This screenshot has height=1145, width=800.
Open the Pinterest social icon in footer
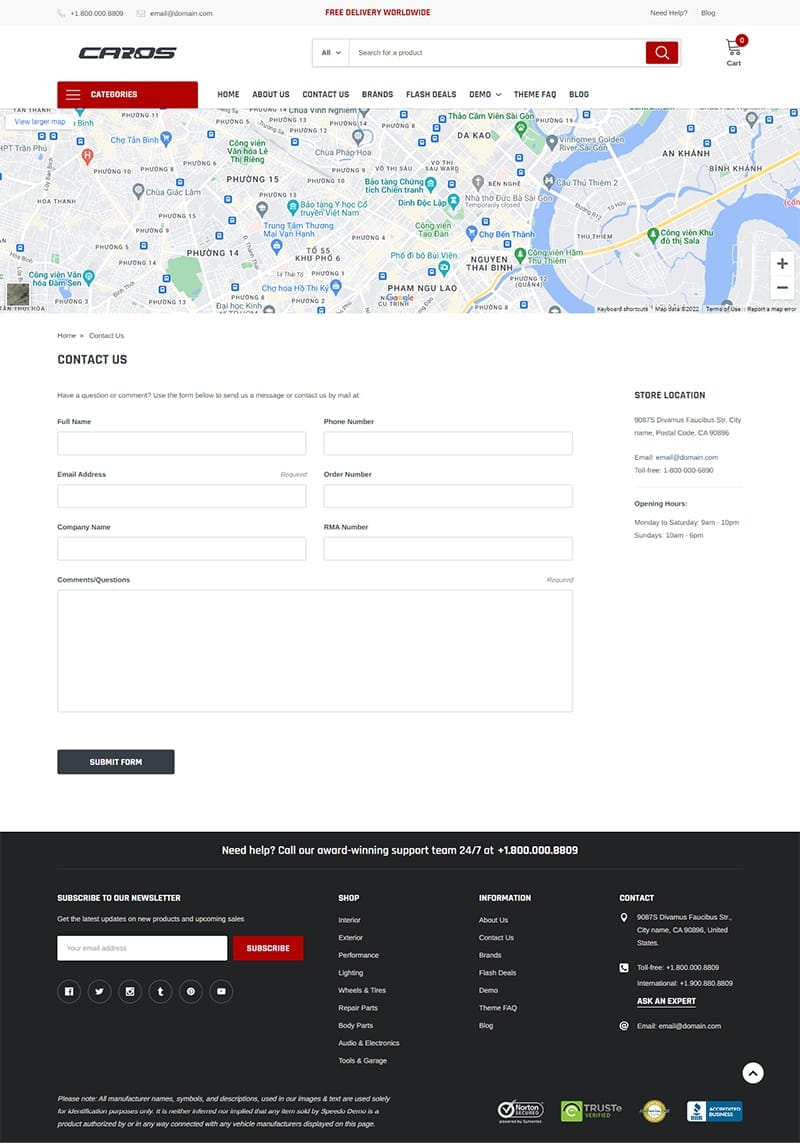(x=191, y=992)
